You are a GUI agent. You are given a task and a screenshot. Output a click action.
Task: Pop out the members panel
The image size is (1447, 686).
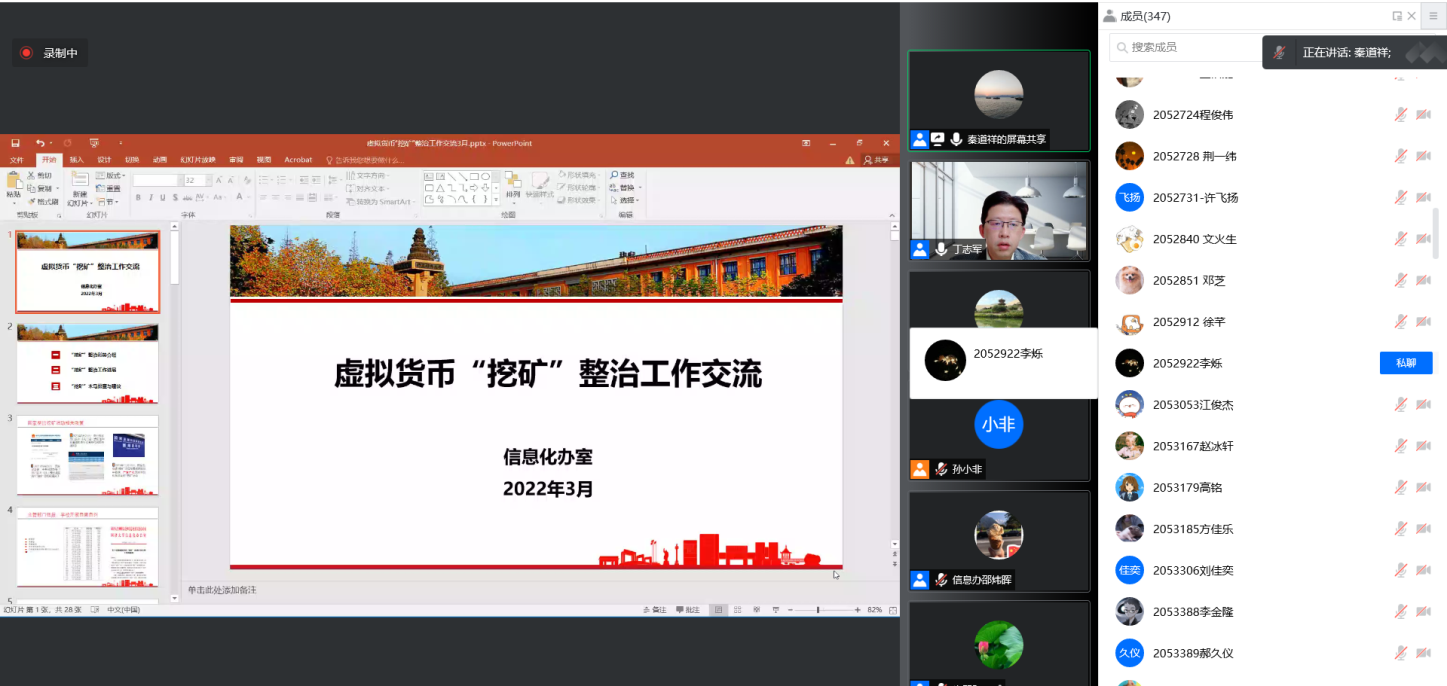[x=1397, y=16]
